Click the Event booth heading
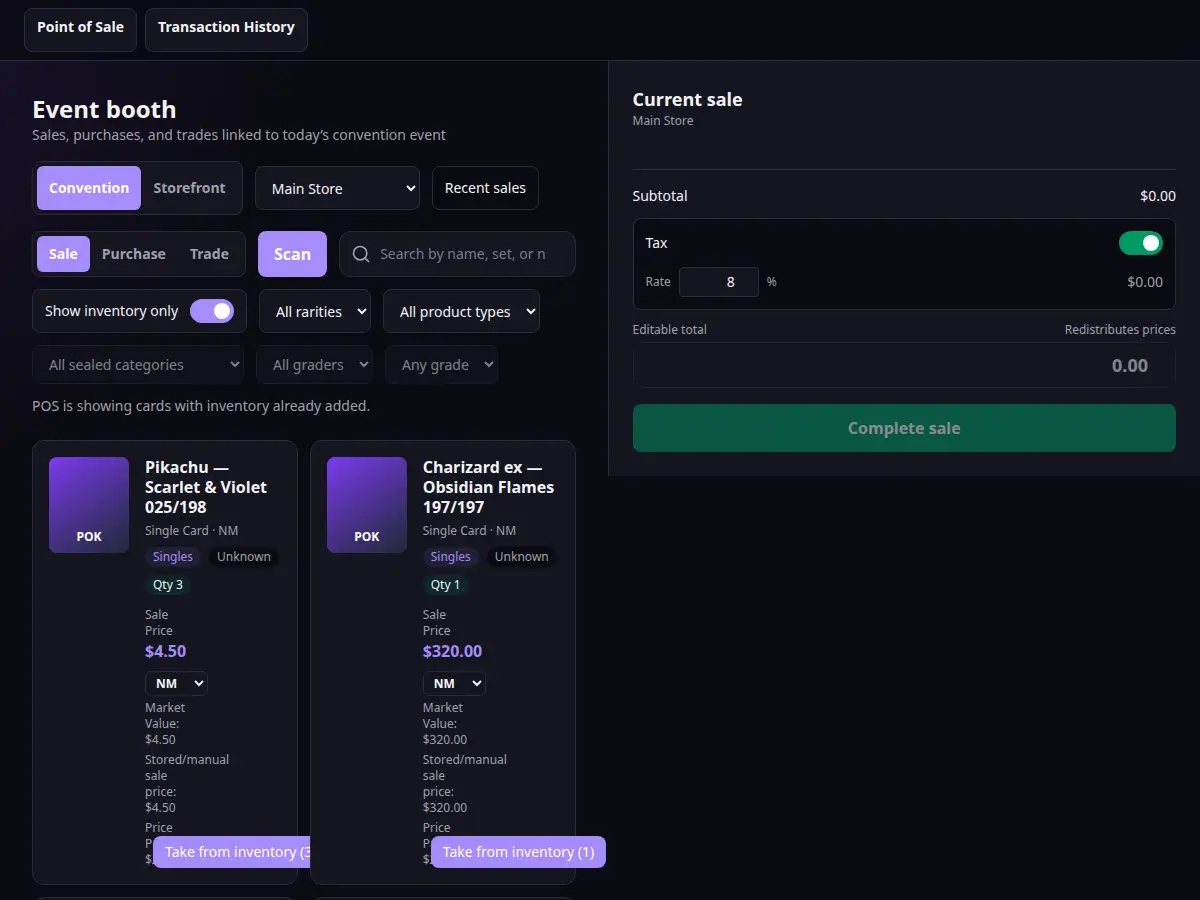The image size is (1200, 900). [104, 110]
